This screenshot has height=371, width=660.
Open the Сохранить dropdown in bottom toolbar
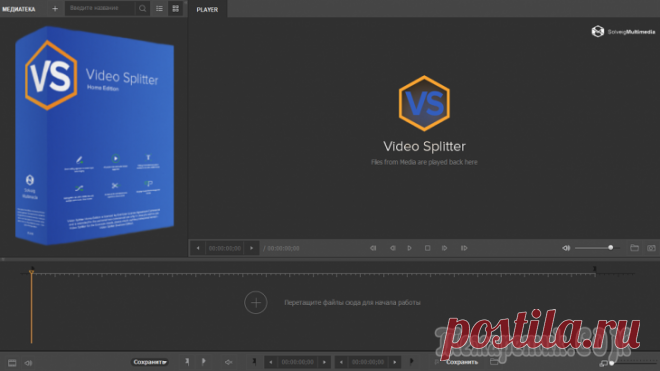coord(150,362)
